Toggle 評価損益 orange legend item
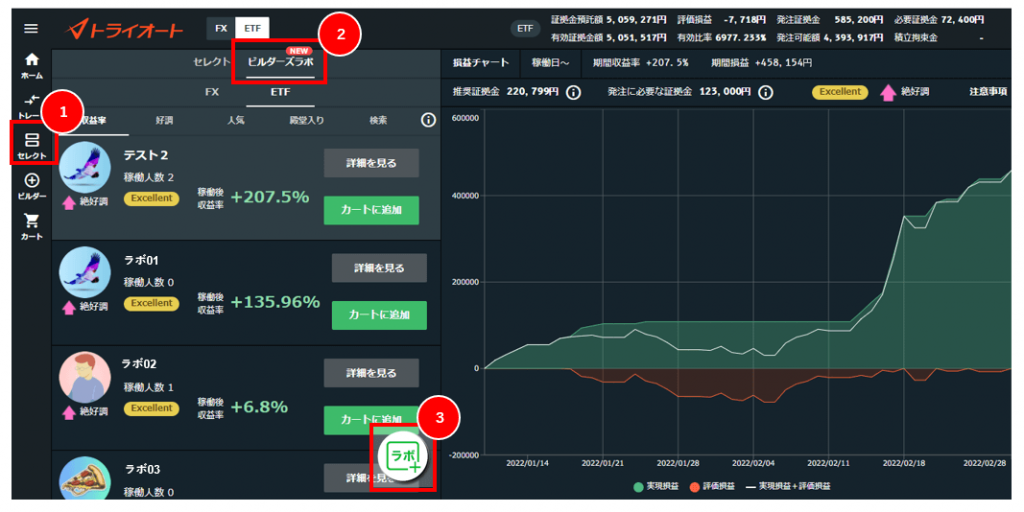Image resolution: width=1024 pixels, height=512 pixels. (712, 487)
